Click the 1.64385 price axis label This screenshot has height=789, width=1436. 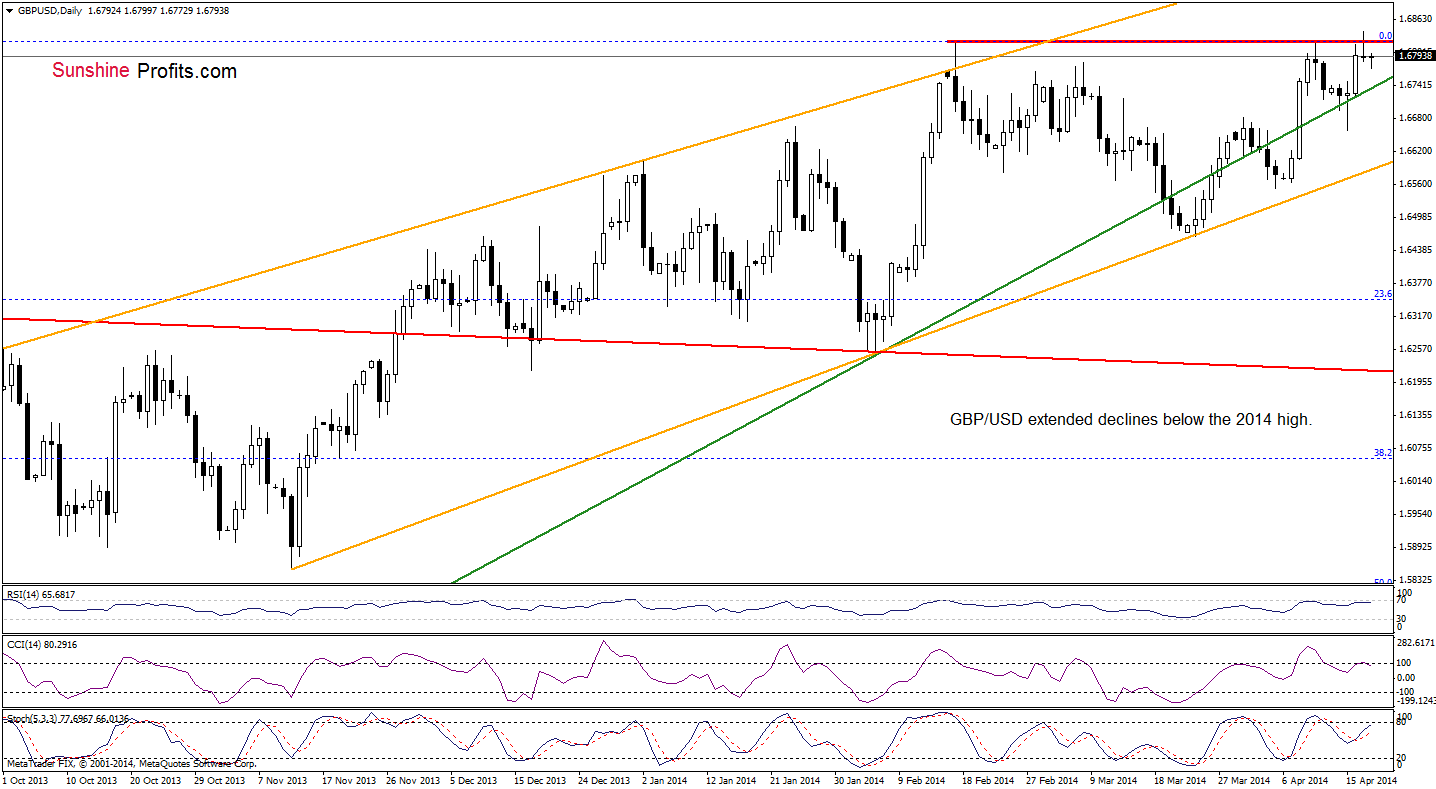point(1416,250)
